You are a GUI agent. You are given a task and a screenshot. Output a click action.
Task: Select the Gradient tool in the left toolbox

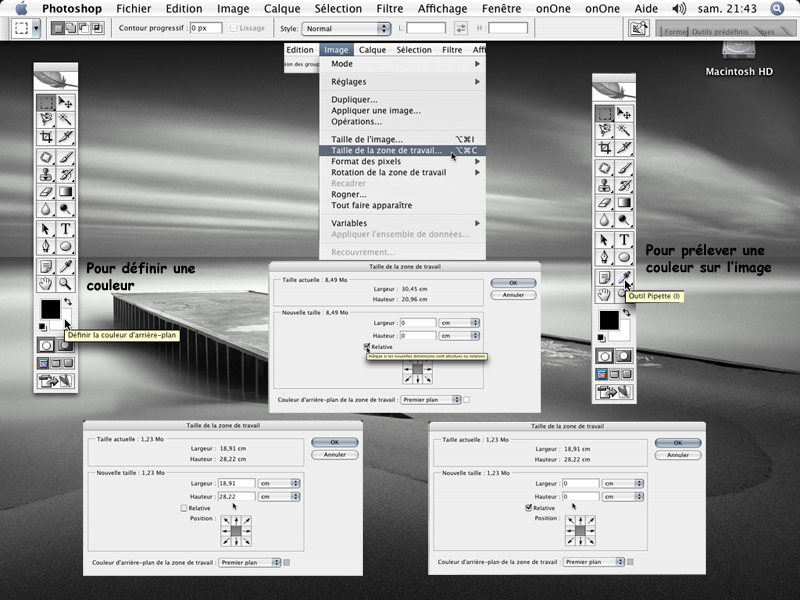(65, 192)
